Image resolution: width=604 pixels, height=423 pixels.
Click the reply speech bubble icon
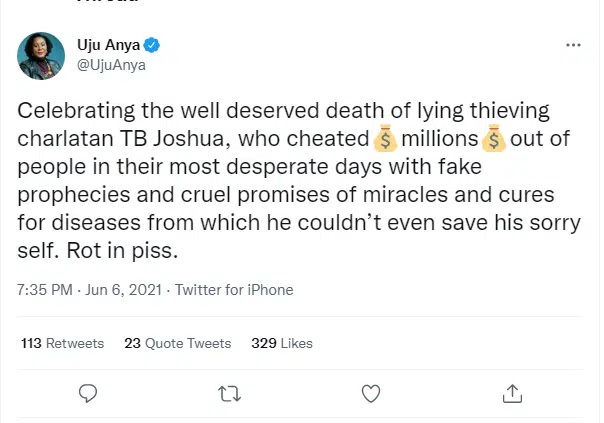click(x=87, y=391)
